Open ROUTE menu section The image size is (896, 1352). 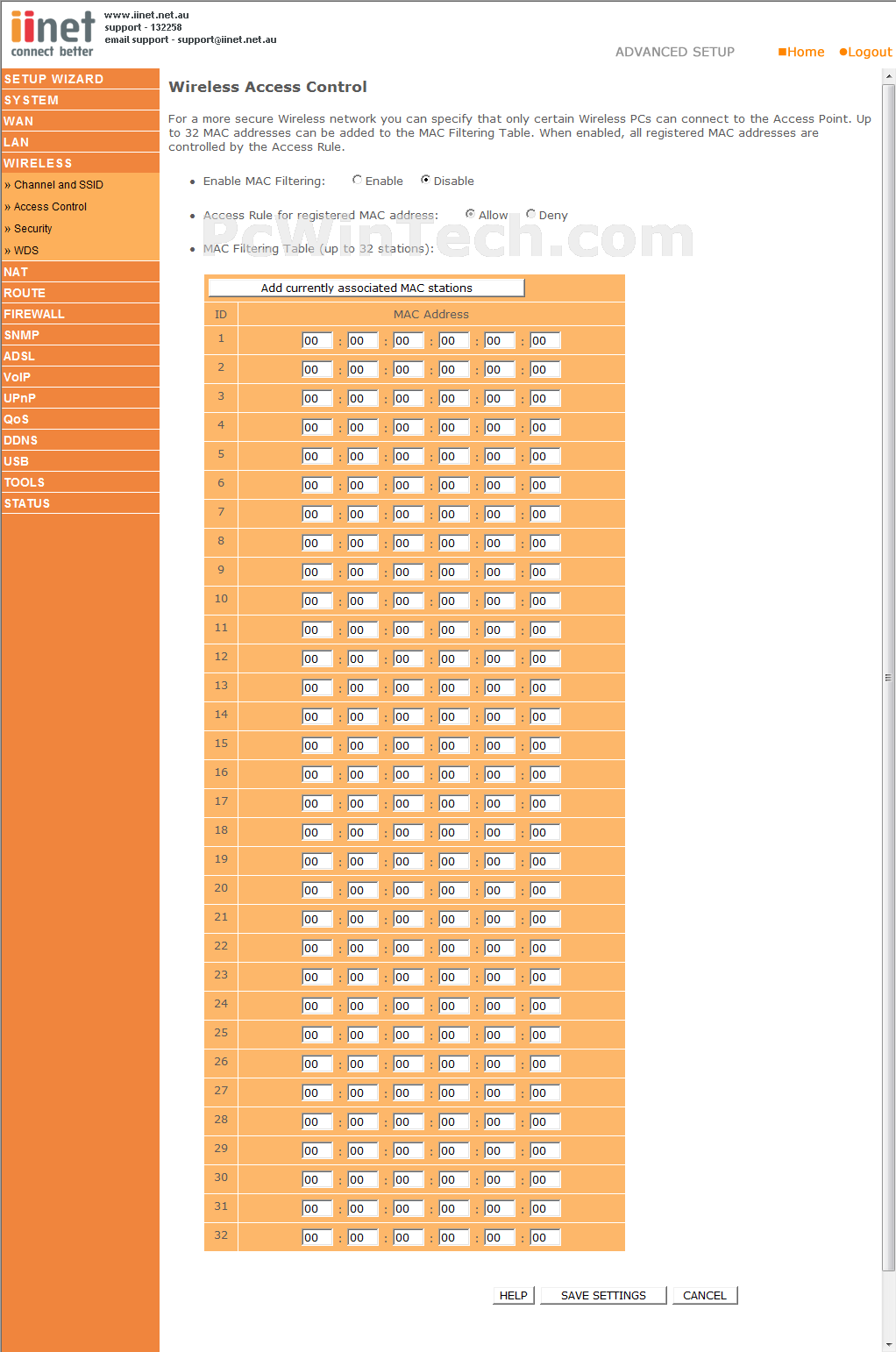(80, 293)
